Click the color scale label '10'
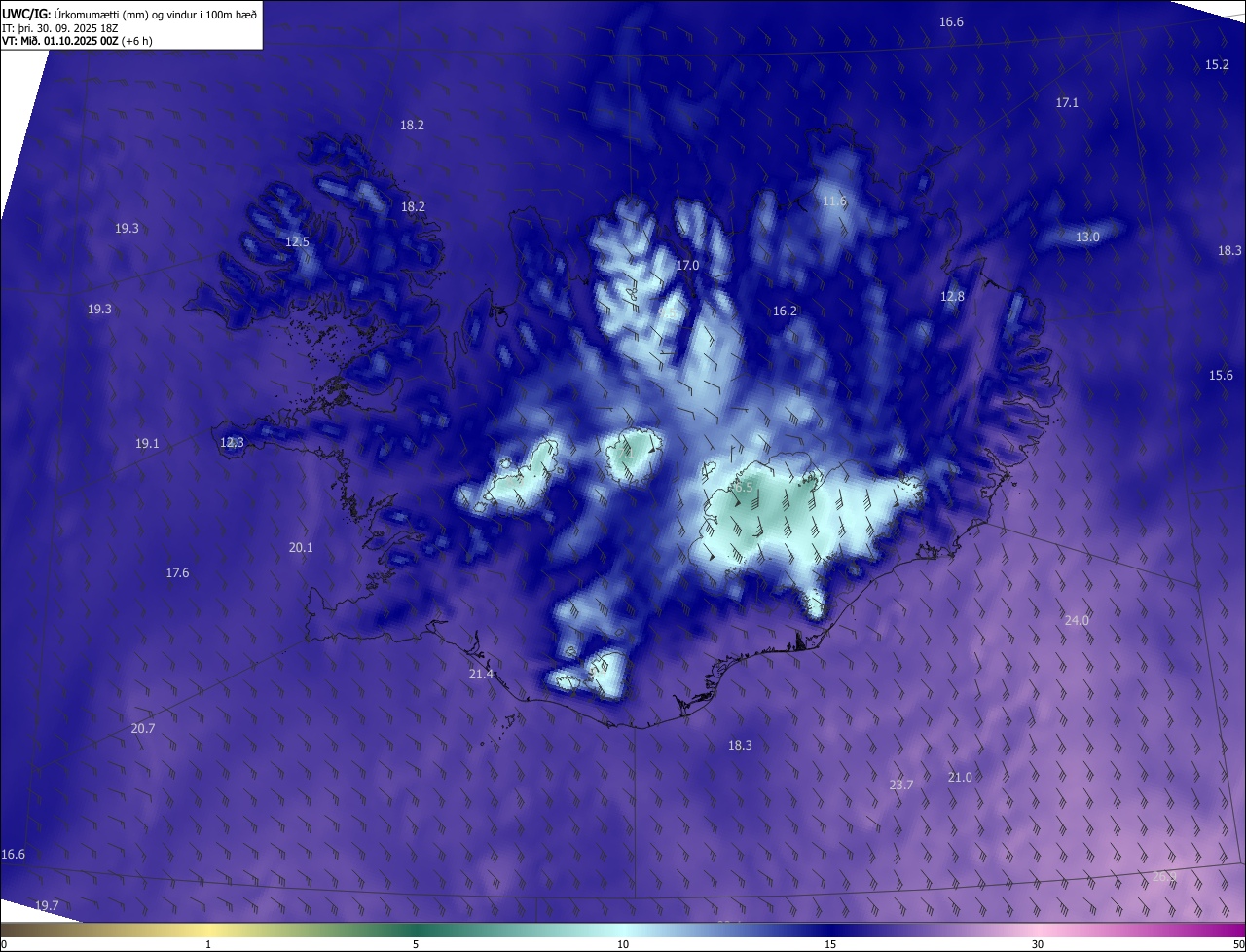Viewport: 1246px width, 952px height. 623,944
